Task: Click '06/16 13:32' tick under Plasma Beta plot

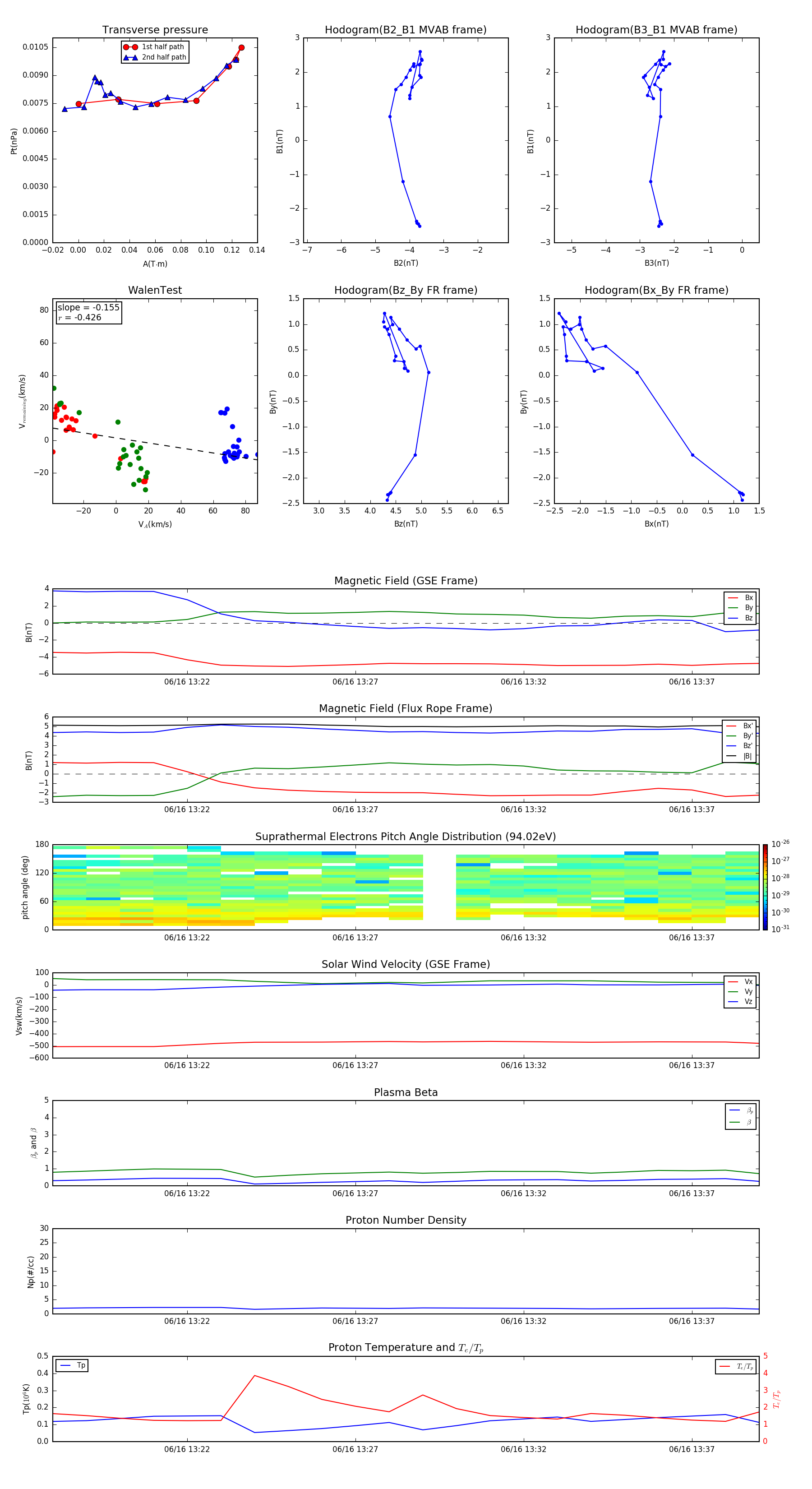Action: click(x=523, y=1193)
